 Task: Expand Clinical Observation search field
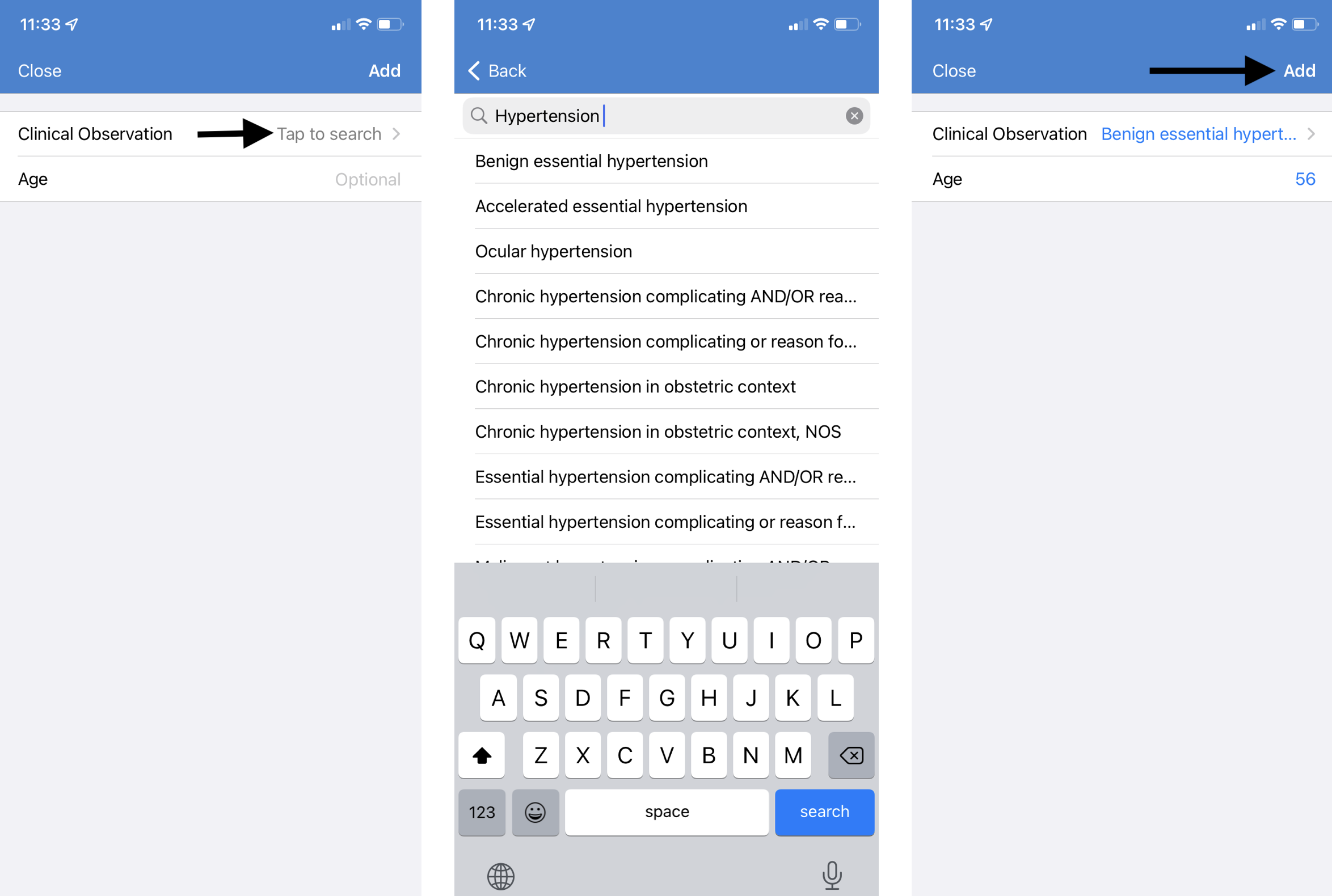click(x=330, y=132)
